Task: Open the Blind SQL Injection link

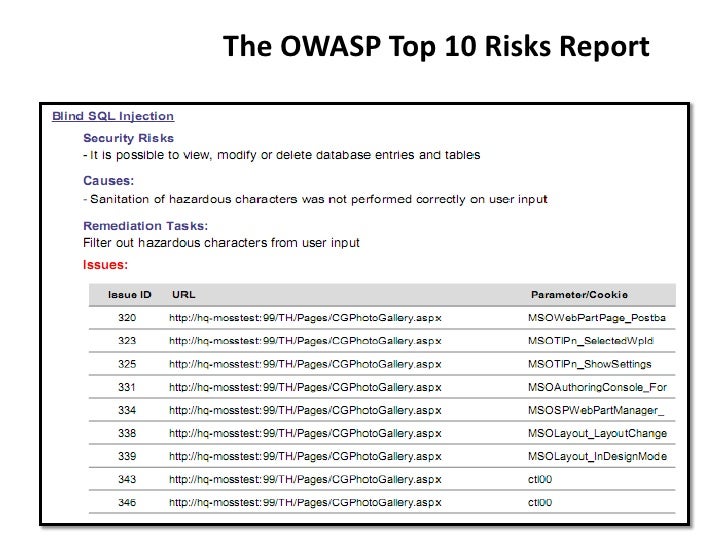Action: pyautogui.click(x=113, y=116)
